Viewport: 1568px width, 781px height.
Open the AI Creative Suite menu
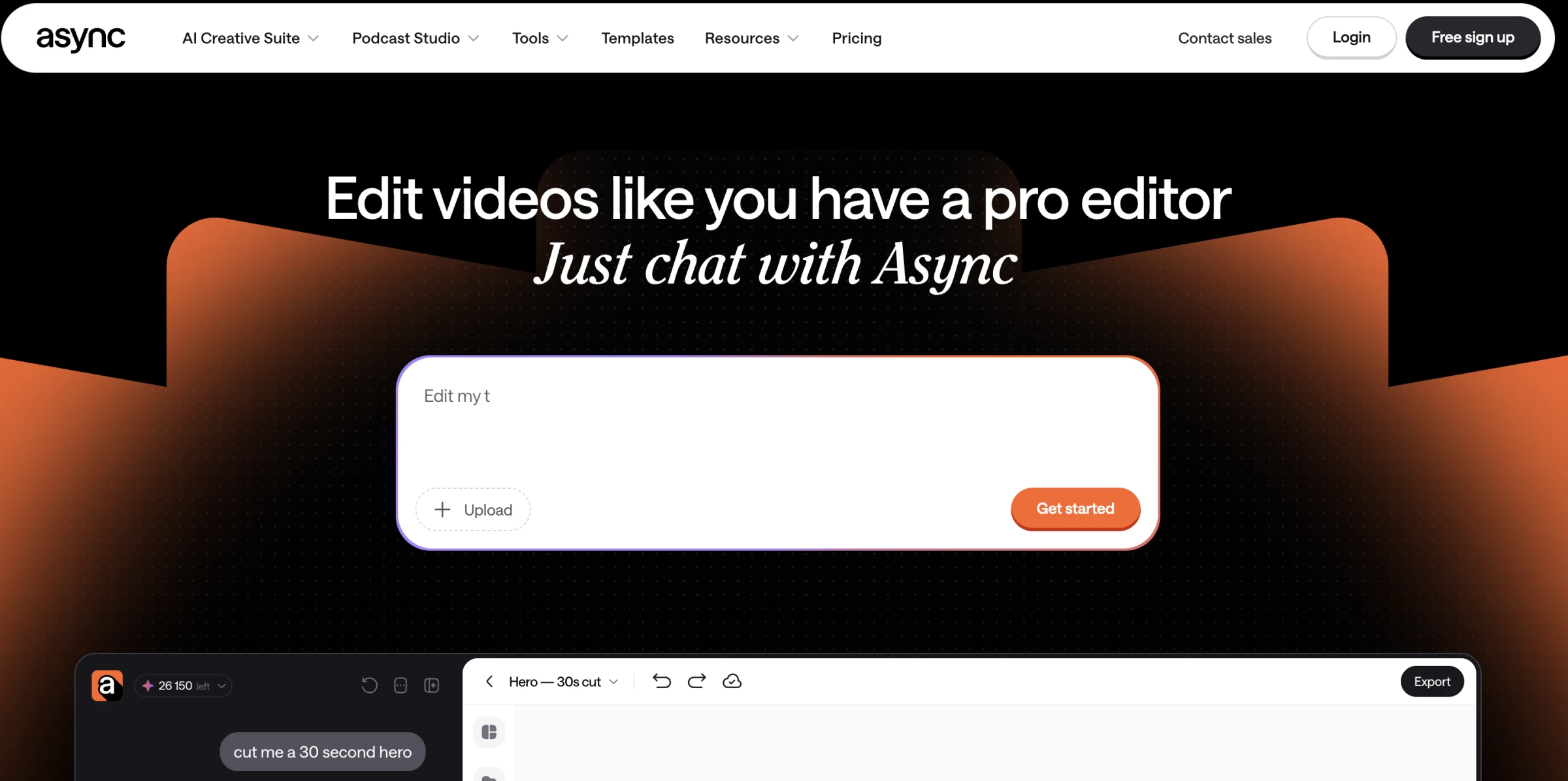point(250,39)
